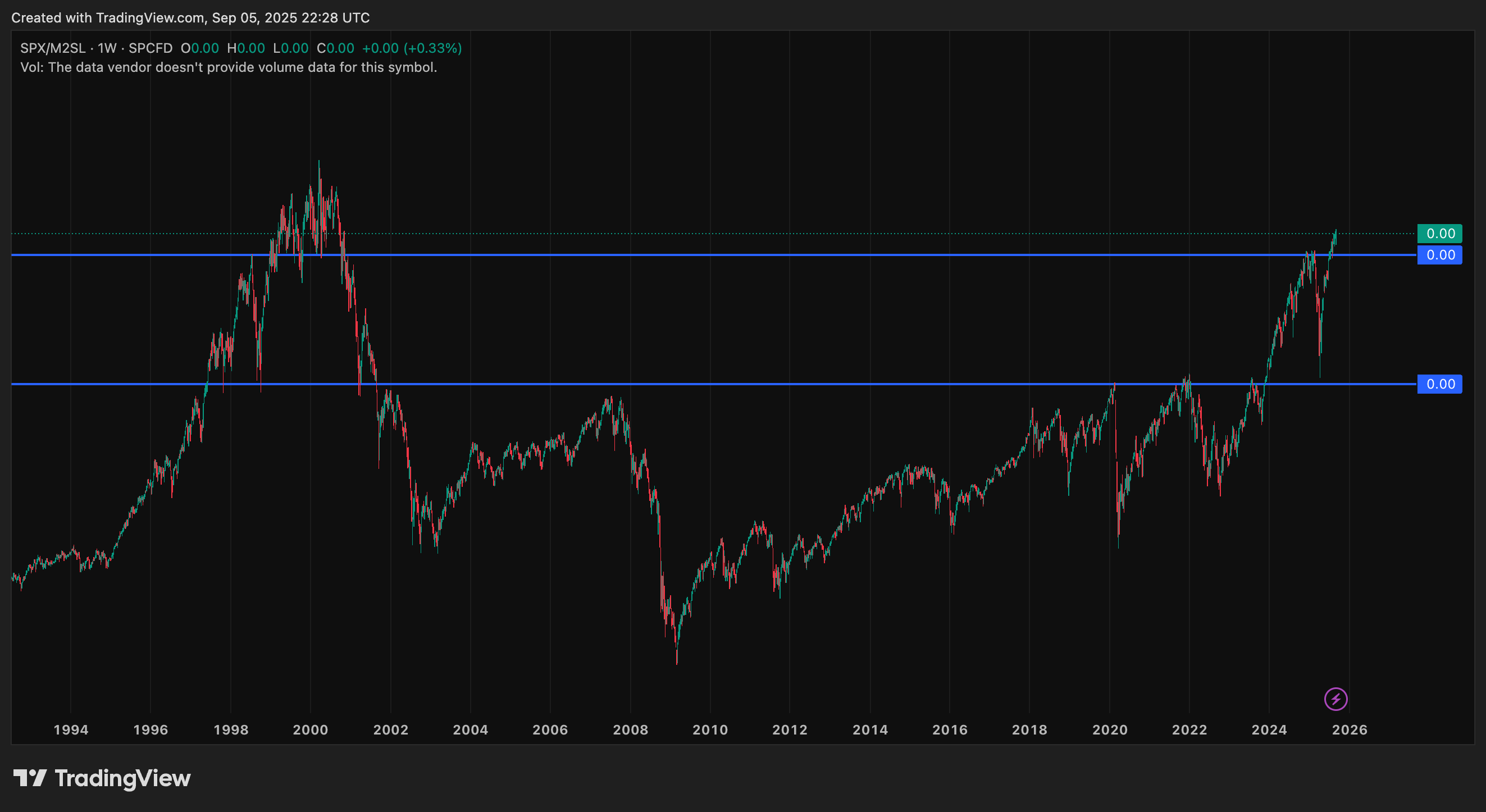Select the upper blue horizontal line price label
This screenshot has width=1486, height=812.
pyautogui.click(x=1439, y=255)
